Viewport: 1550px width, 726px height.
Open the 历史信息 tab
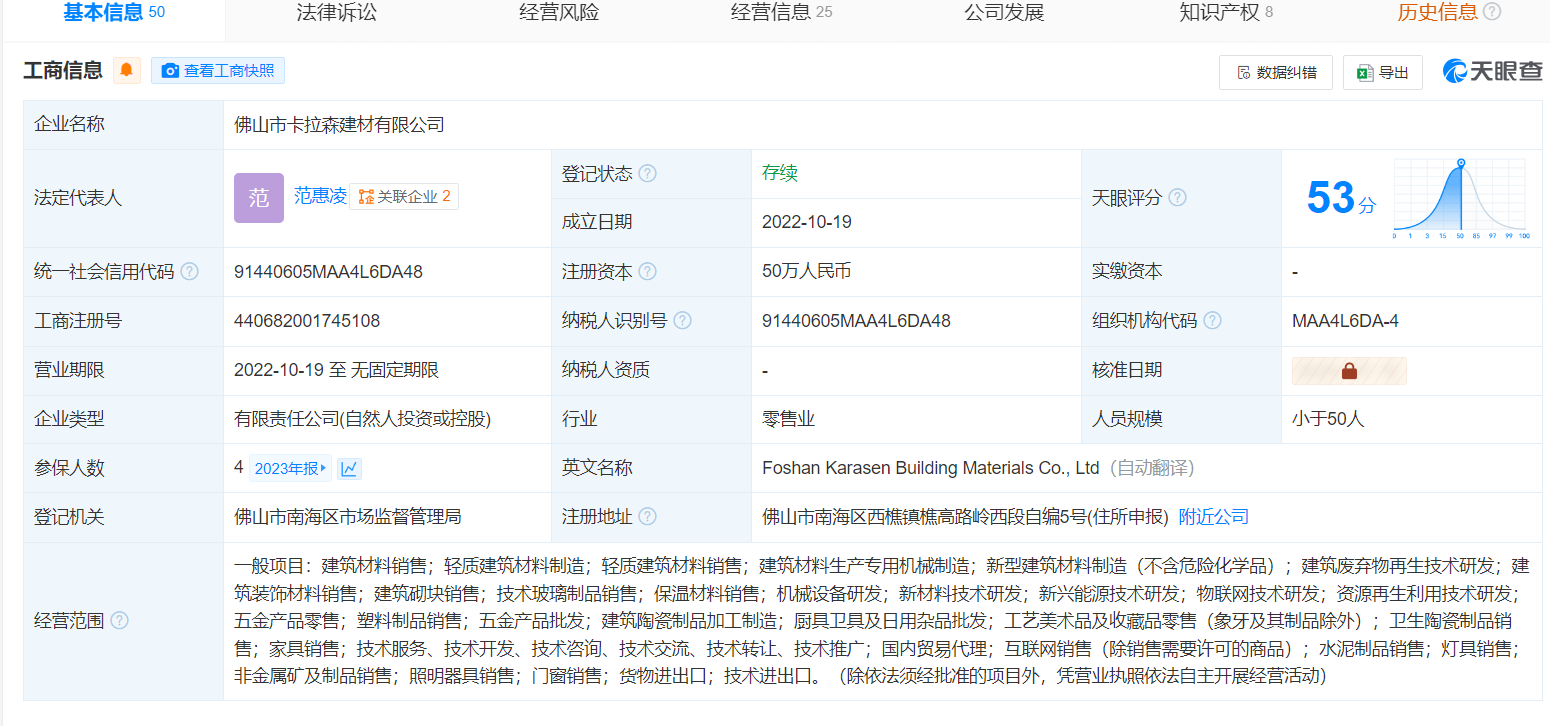[x=1437, y=12]
